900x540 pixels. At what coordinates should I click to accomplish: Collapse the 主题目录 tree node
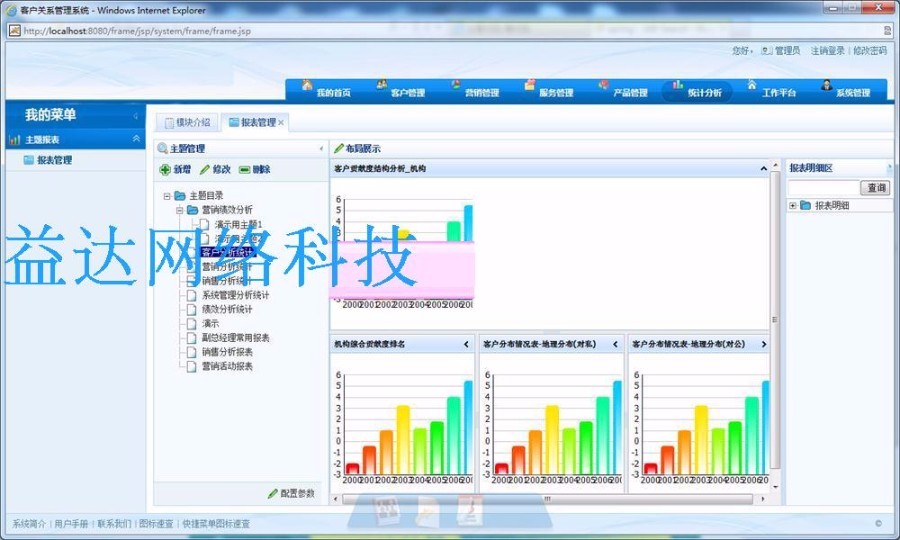point(167,196)
